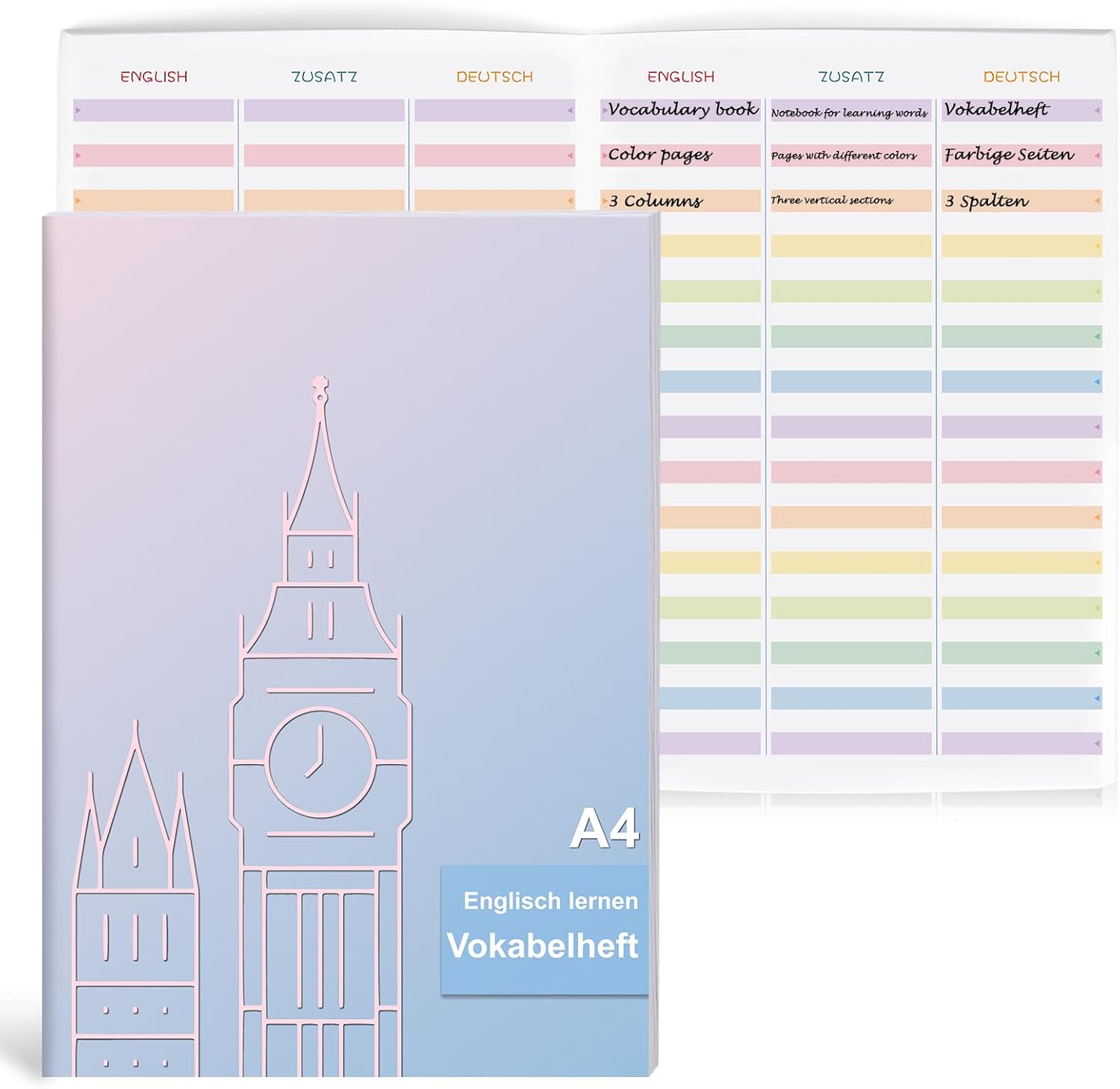1120x1089 pixels.
Task: Click the empty purple bar under left page ZUSATZ
Action: [324, 111]
